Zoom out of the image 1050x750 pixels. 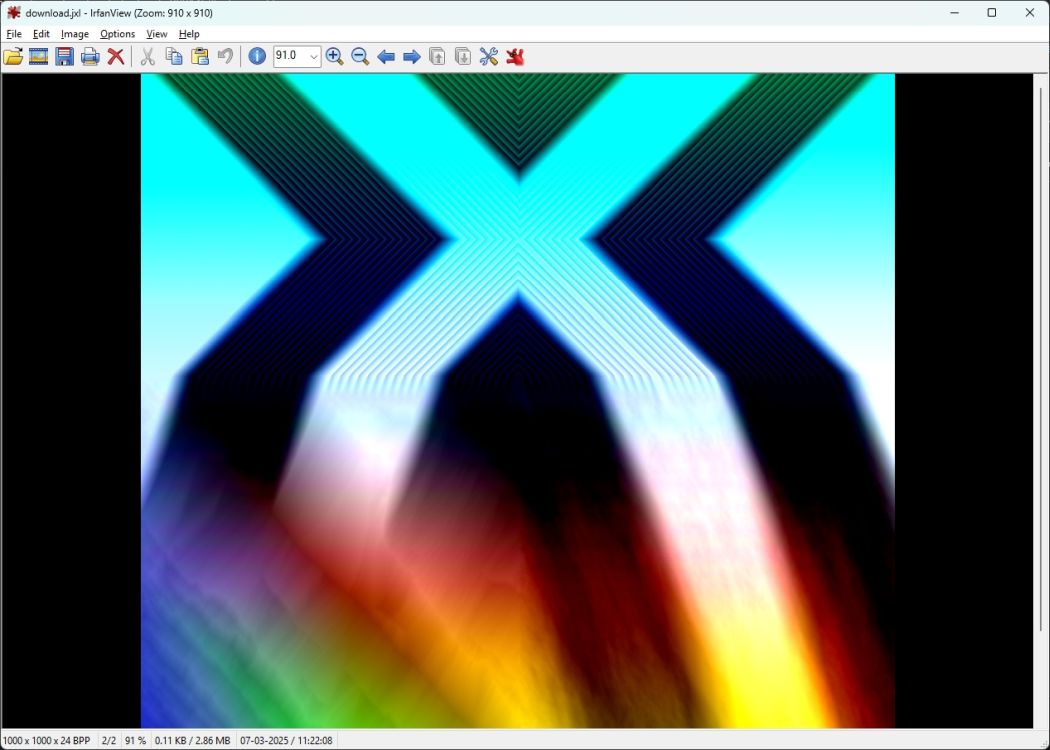tap(361, 57)
